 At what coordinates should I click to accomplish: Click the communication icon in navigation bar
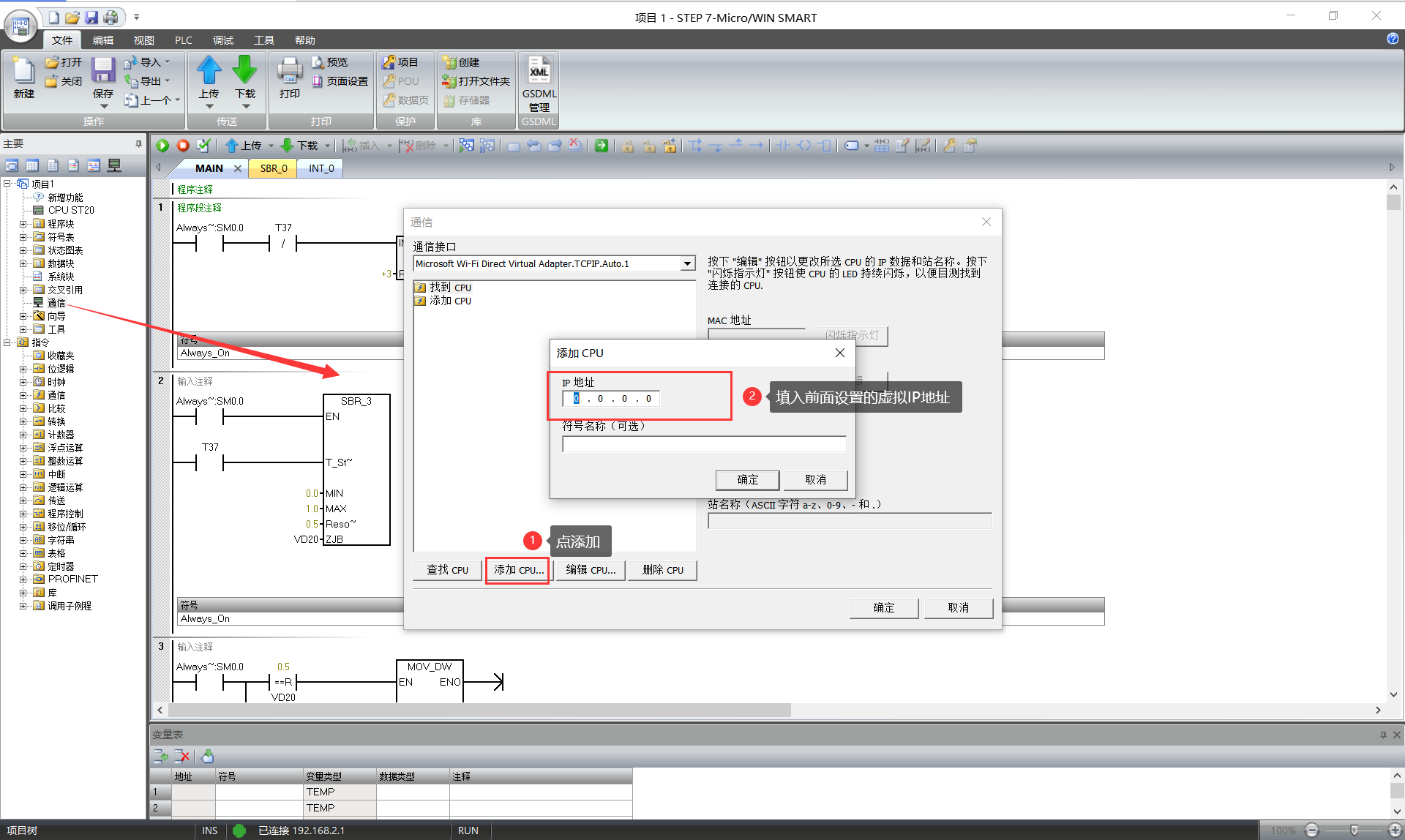pyautogui.click(x=114, y=165)
